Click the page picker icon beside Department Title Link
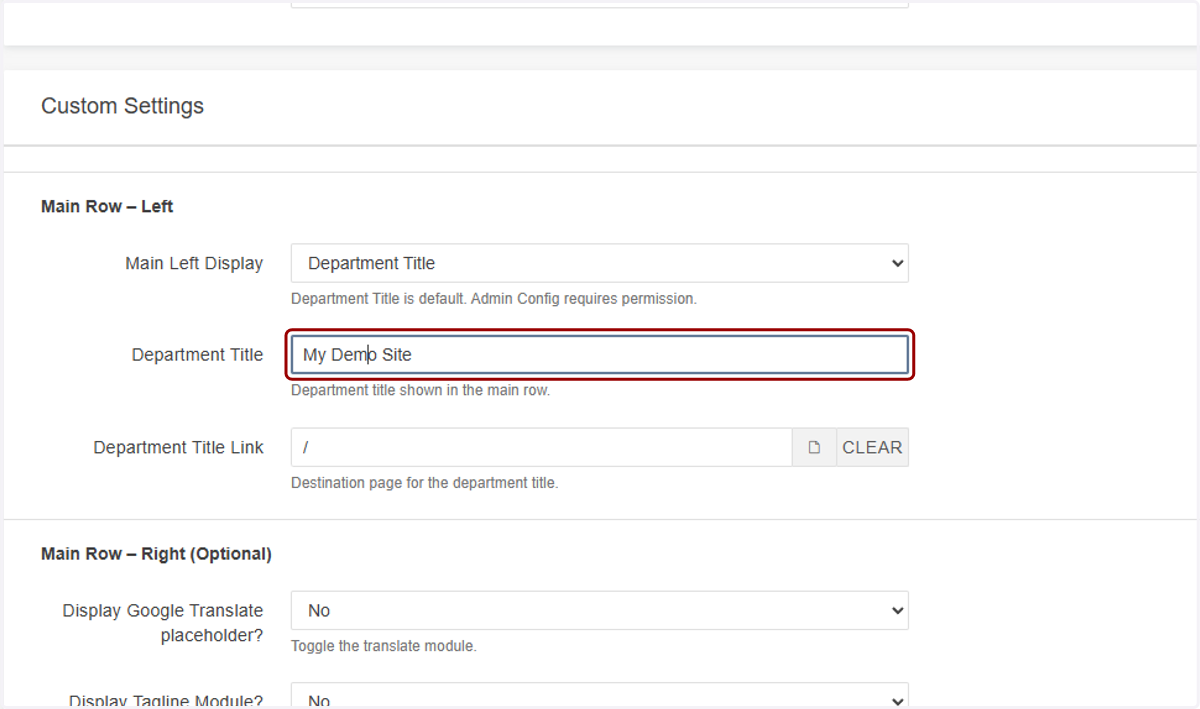Screen dimensions: 1200x709 tap(814, 447)
